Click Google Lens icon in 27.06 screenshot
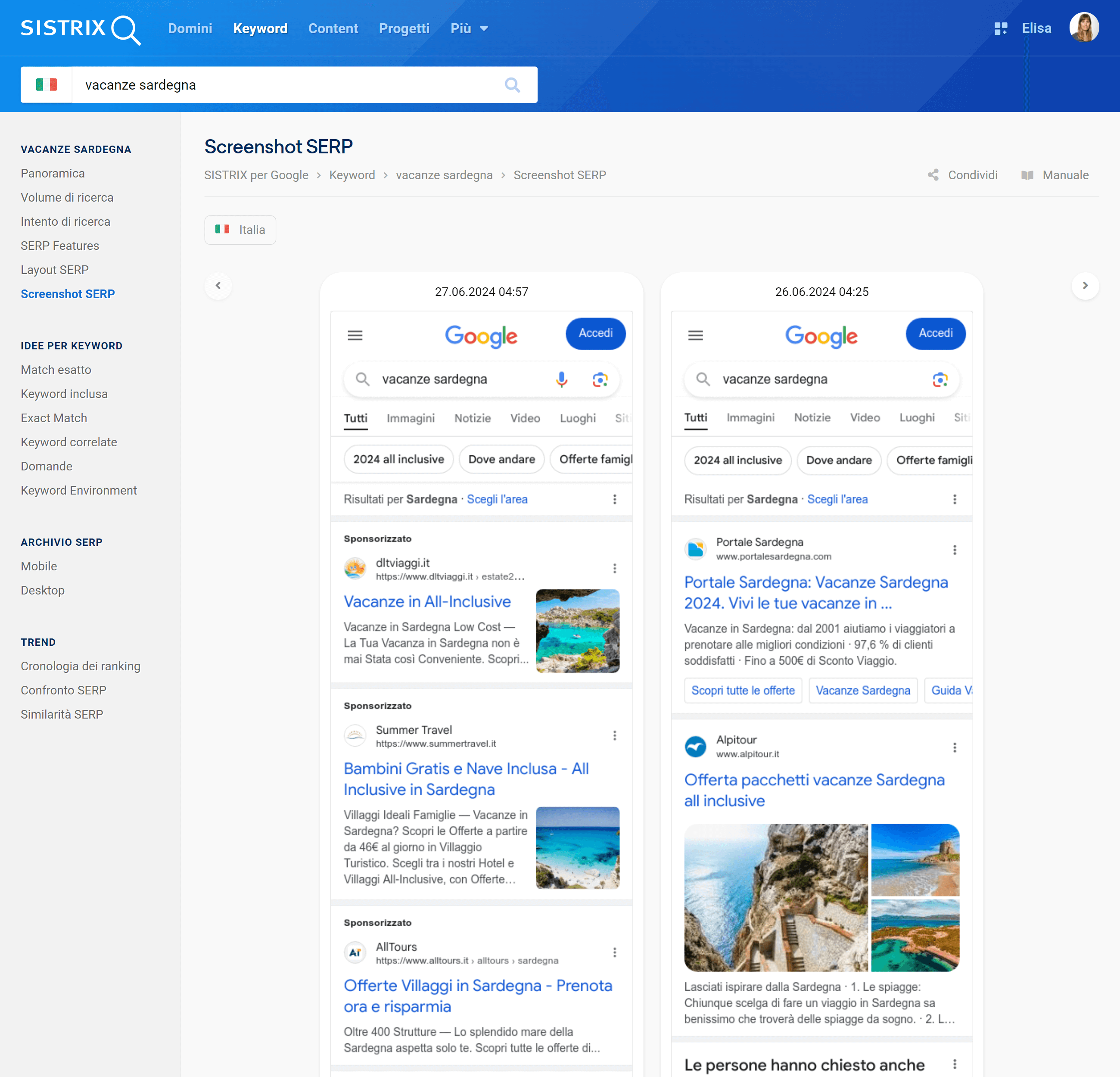The width and height of the screenshot is (1120, 1077). coord(600,380)
